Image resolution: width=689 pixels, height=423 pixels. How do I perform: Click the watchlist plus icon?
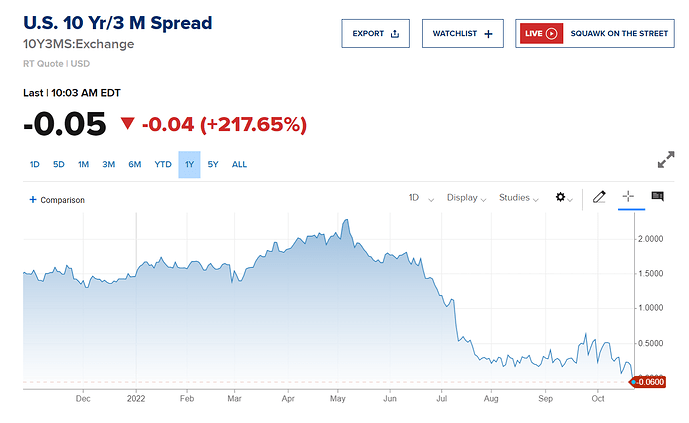coord(488,34)
